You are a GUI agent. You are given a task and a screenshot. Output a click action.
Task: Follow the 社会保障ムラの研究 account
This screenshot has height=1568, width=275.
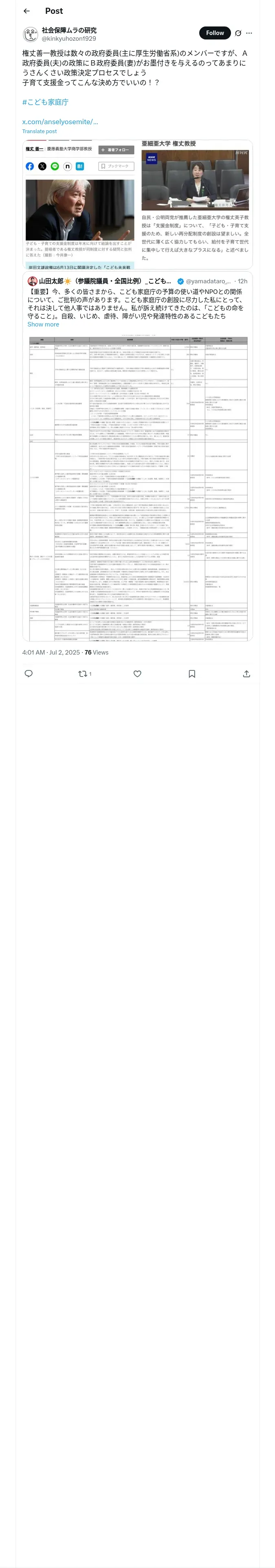pos(215,33)
